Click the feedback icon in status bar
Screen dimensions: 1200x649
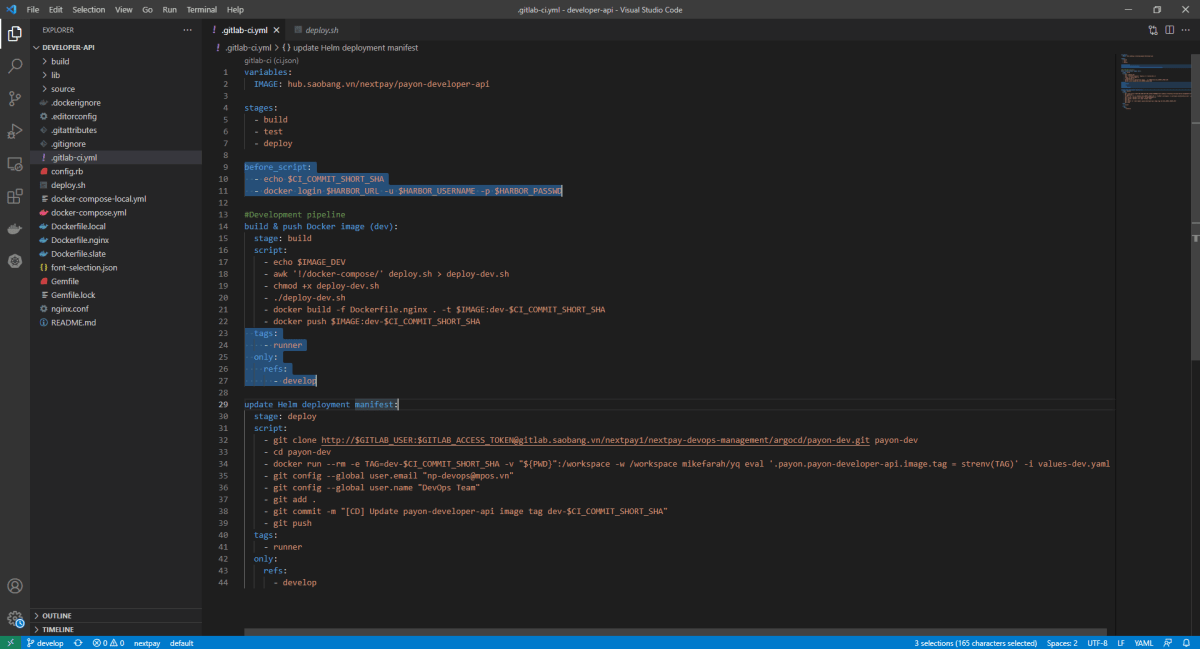pyautogui.click(x=1169, y=643)
